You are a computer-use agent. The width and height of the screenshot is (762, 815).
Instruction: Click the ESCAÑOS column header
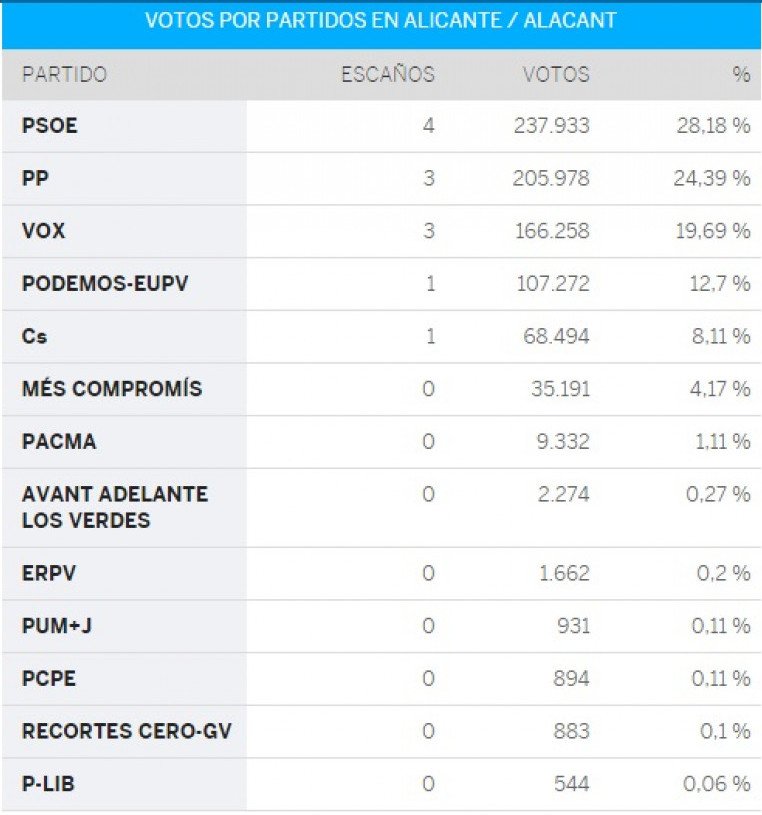pyautogui.click(x=388, y=75)
